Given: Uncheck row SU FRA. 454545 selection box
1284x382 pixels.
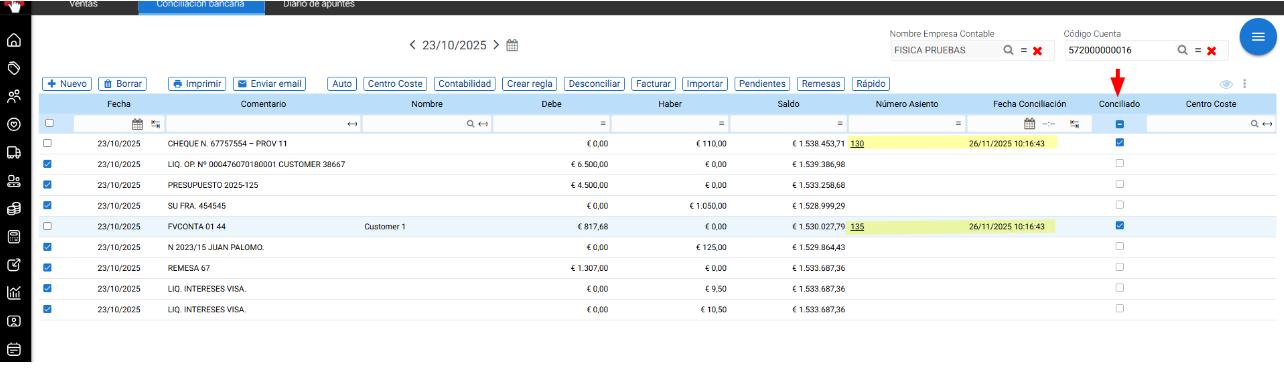Looking at the screenshot, I should tap(48, 205).
